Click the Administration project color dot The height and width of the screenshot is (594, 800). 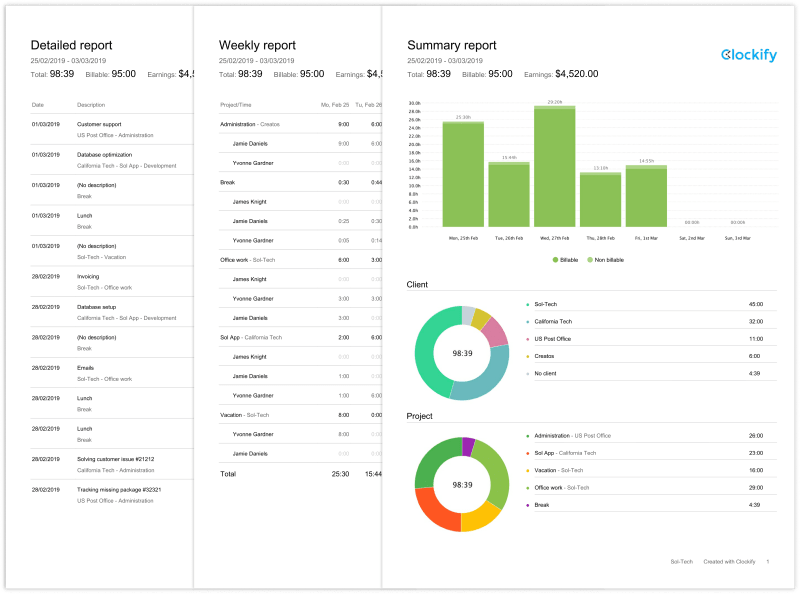point(527,436)
